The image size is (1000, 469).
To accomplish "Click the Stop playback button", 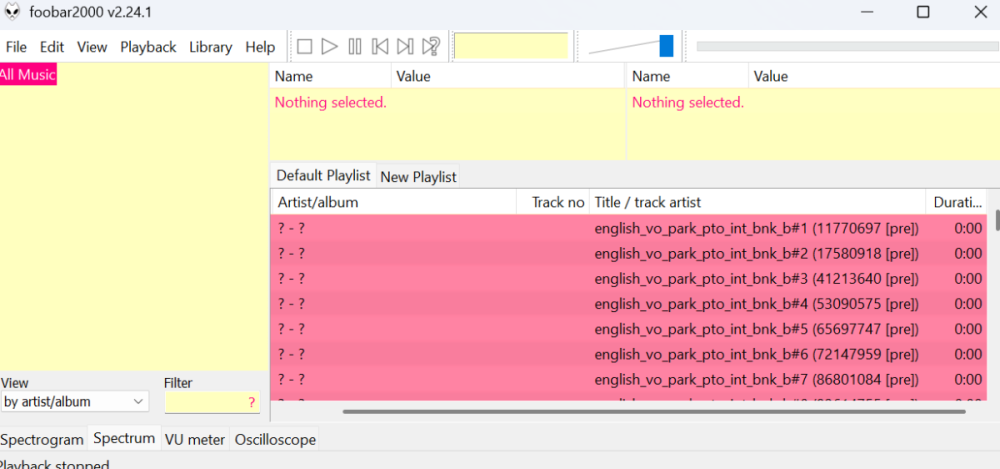I will tap(305, 46).
